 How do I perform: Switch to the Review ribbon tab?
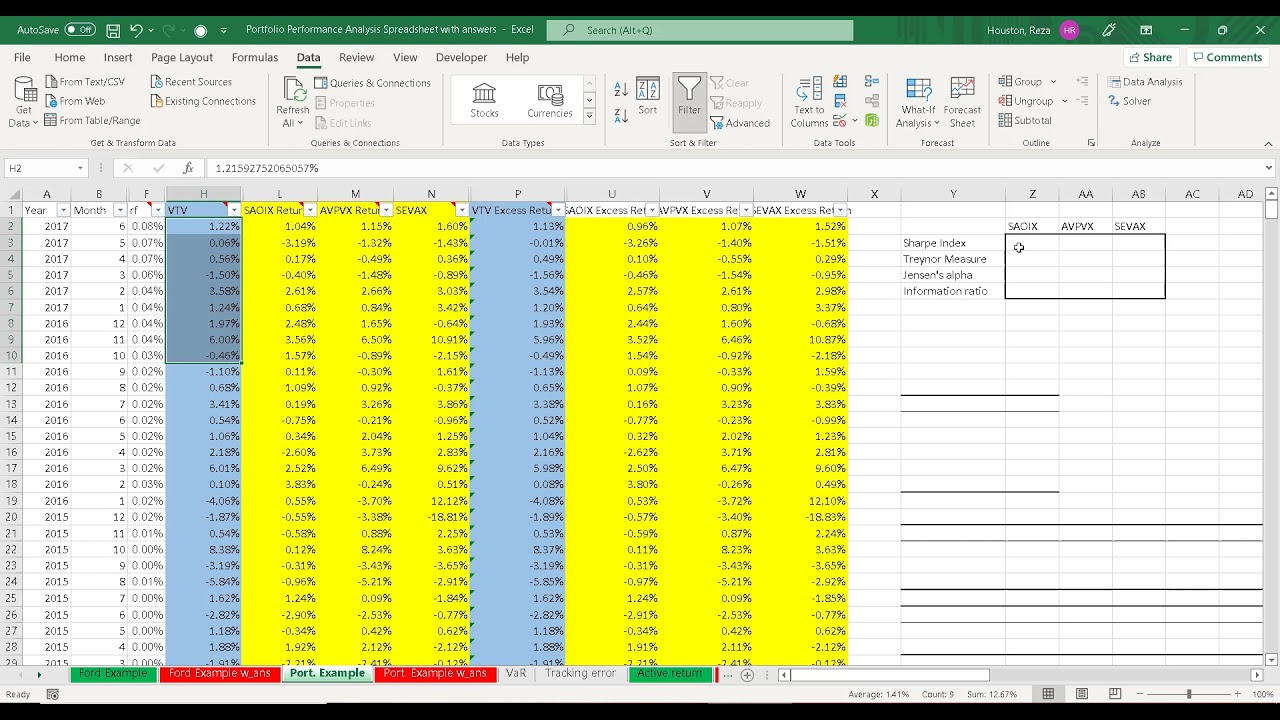click(356, 57)
